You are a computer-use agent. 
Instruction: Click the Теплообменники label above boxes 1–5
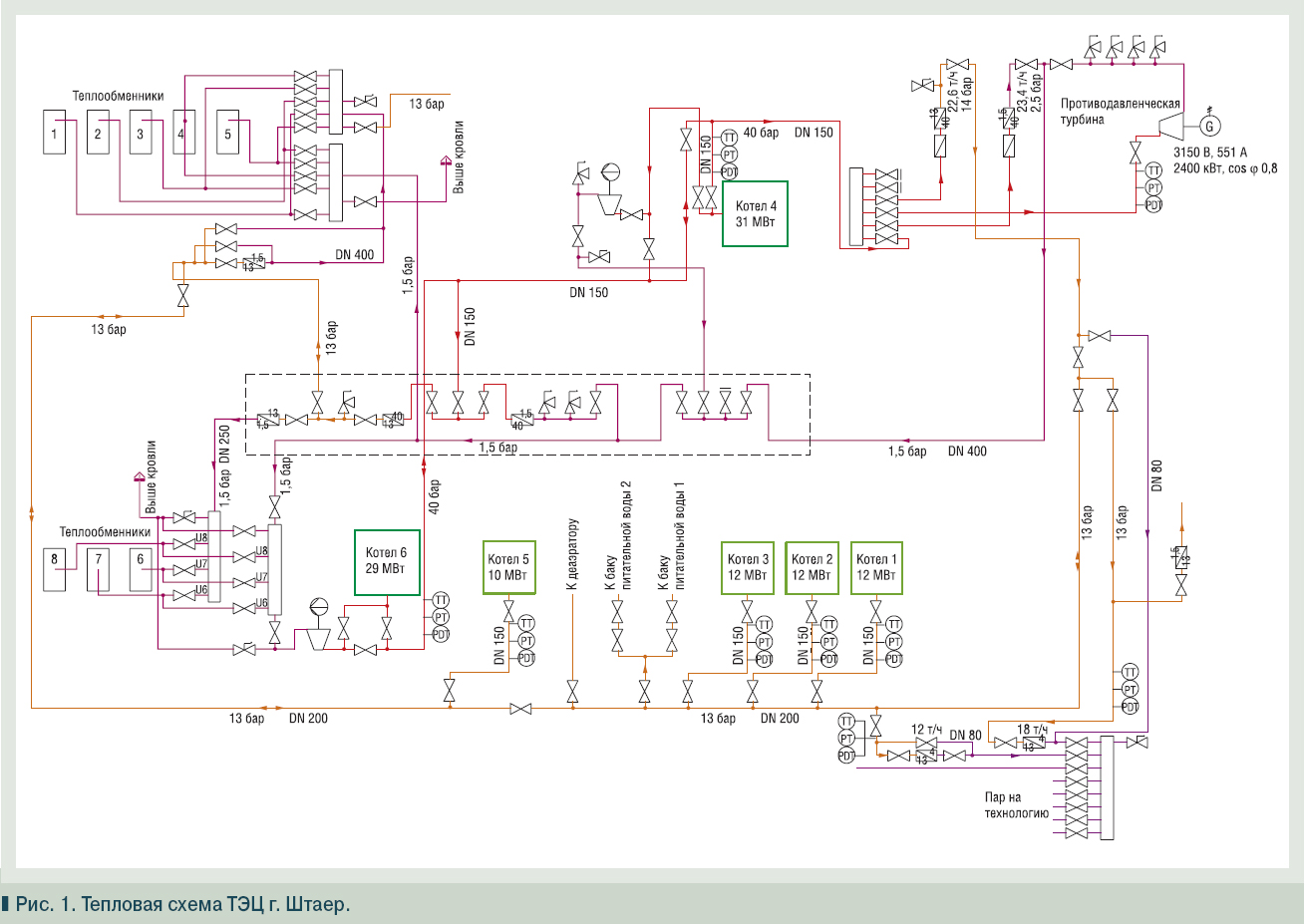(118, 96)
